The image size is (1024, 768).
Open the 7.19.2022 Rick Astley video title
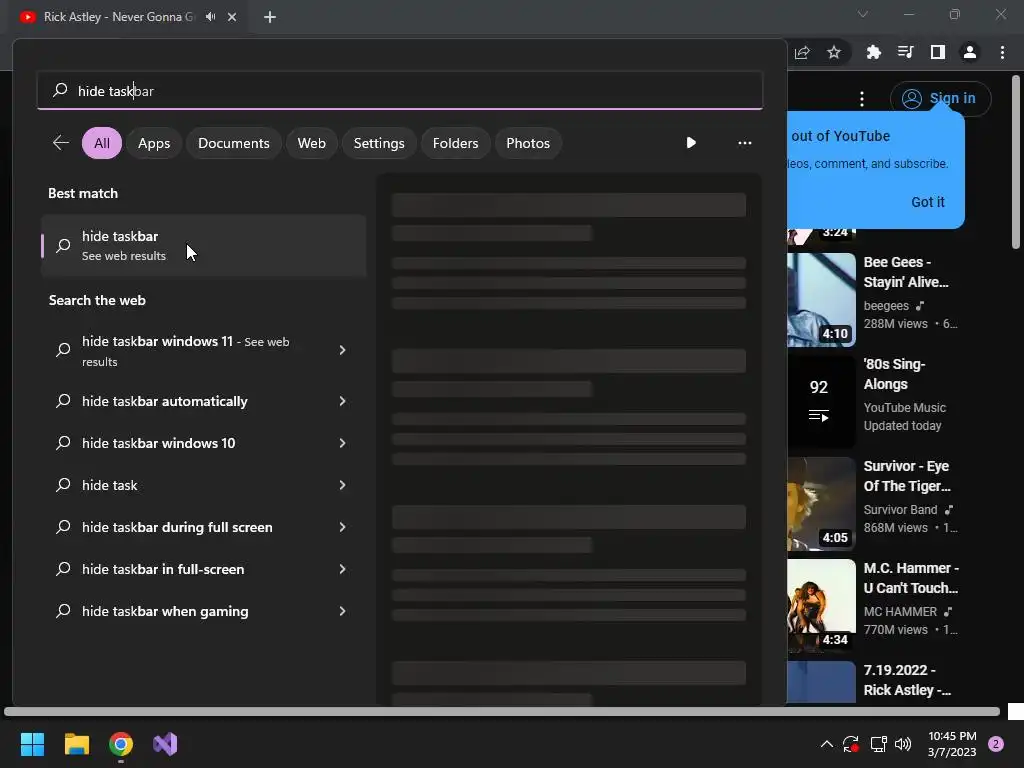pyautogui.click(x=907, y=680)
